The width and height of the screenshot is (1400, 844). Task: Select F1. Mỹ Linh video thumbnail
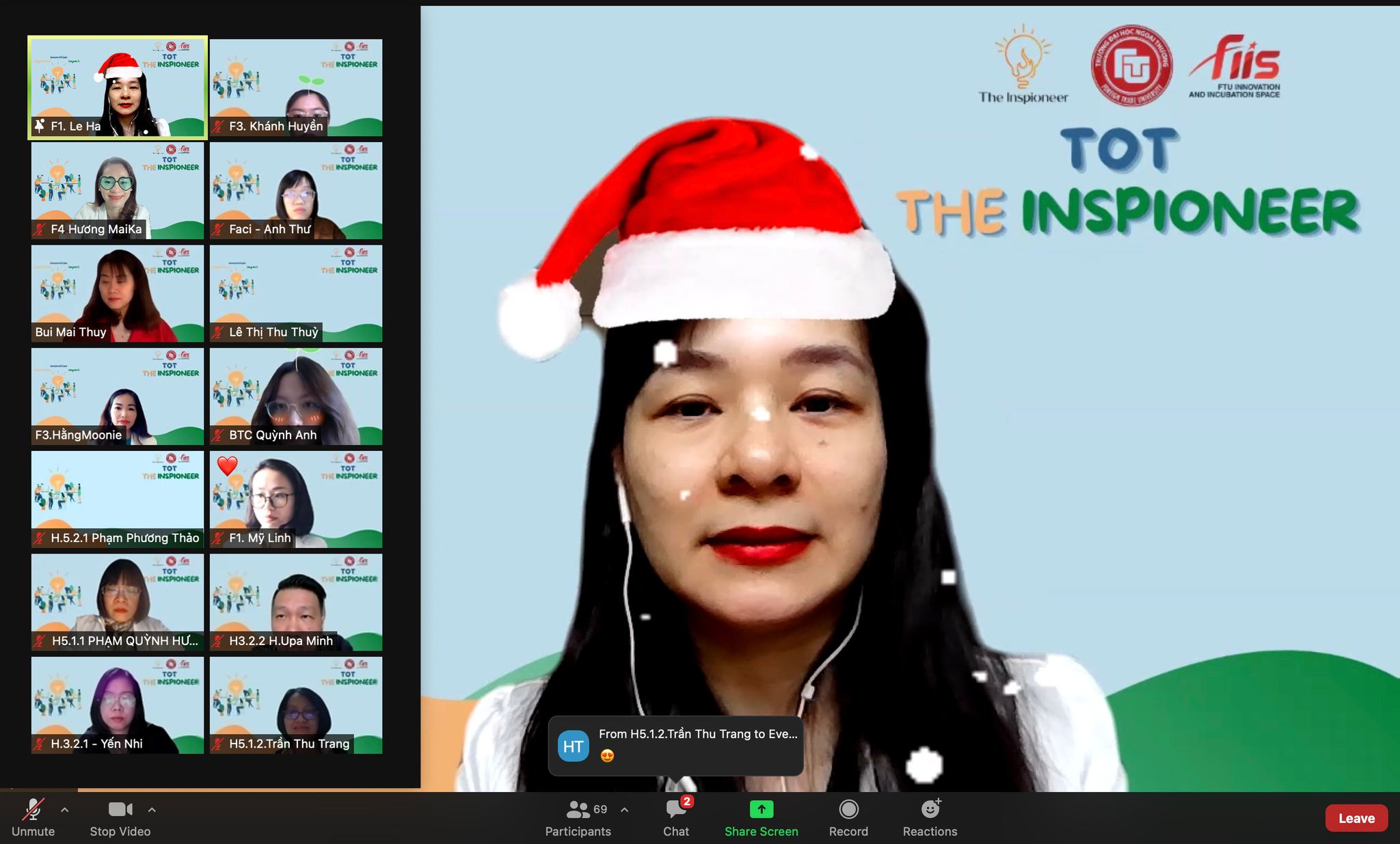(x=296, y=500)
